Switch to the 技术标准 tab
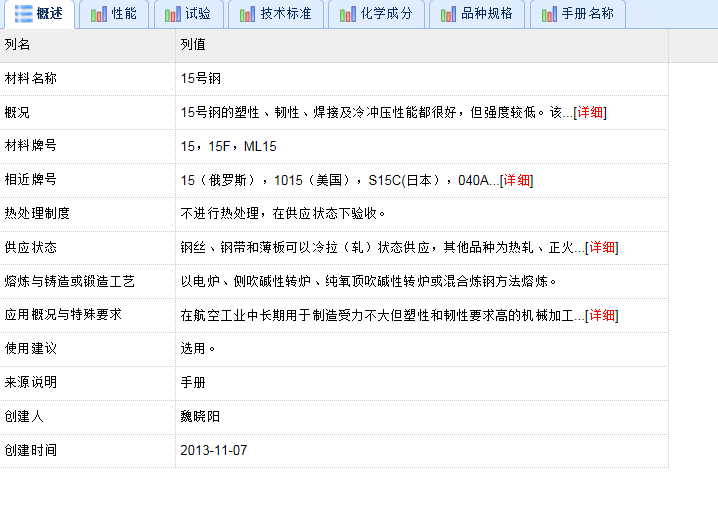Screen dimensions: 718x507 click(276, 14)
